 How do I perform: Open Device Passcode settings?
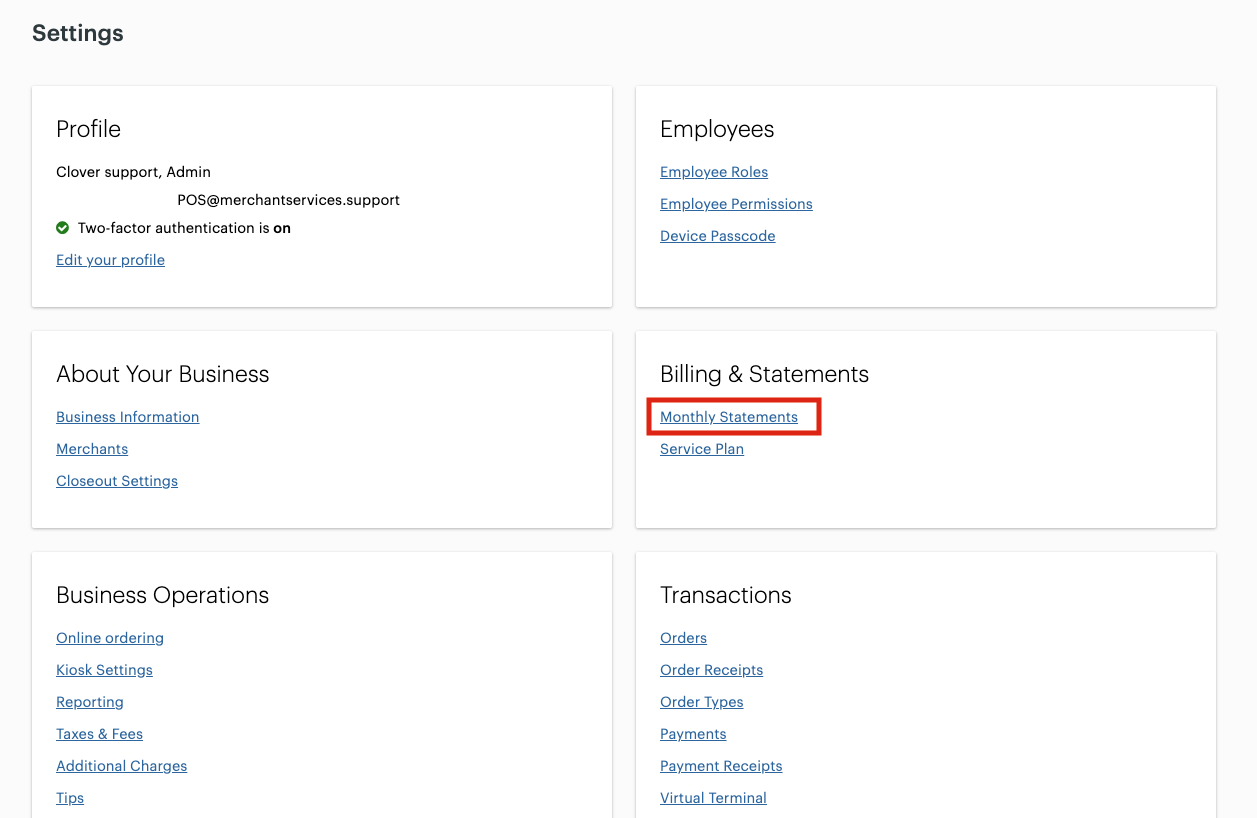pyautogui.click(x=718, y=236)
